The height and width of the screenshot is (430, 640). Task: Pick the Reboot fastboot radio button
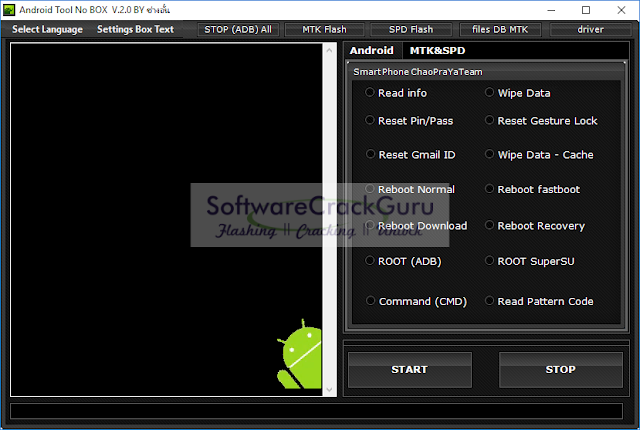point(532,189)
